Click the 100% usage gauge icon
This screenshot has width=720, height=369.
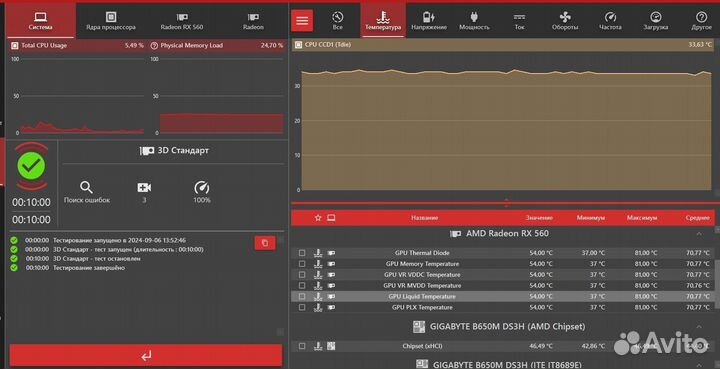click(x=202, y=187)
